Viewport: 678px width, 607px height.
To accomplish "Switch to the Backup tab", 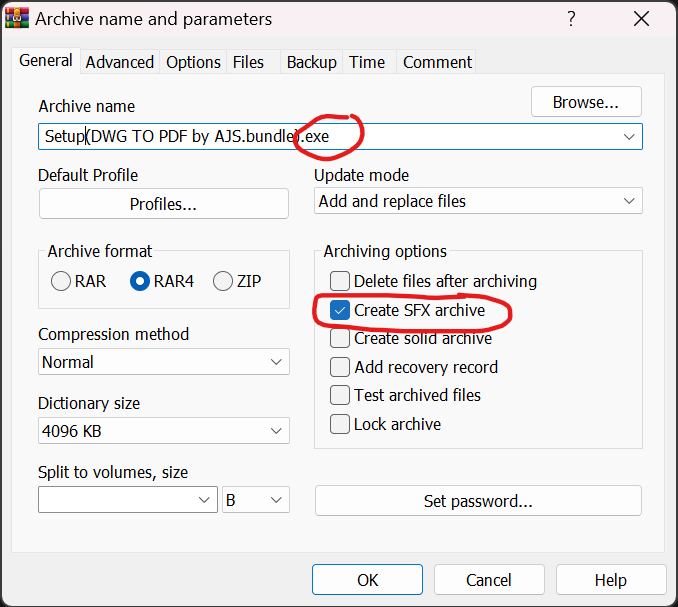I will click(x=312, y=62).
